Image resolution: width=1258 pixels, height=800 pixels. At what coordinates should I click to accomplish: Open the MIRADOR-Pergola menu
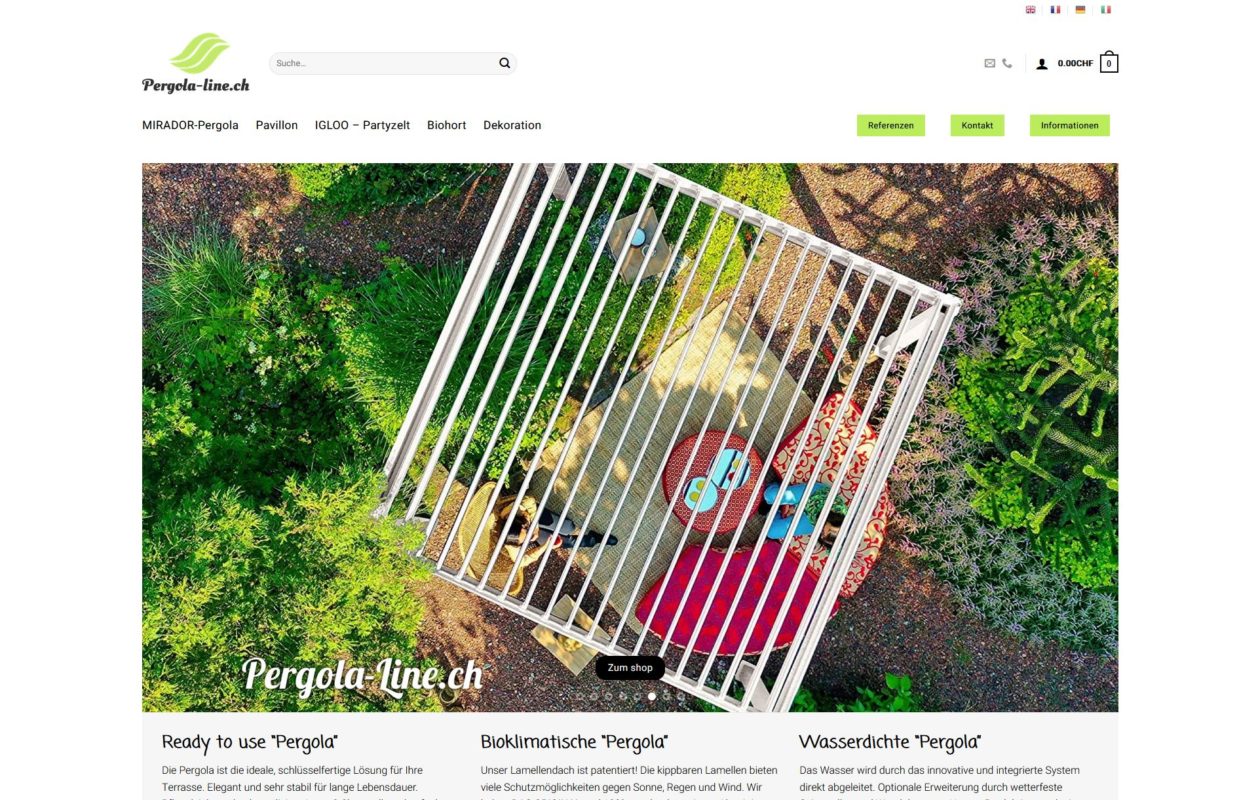click(x=190, y=125)
